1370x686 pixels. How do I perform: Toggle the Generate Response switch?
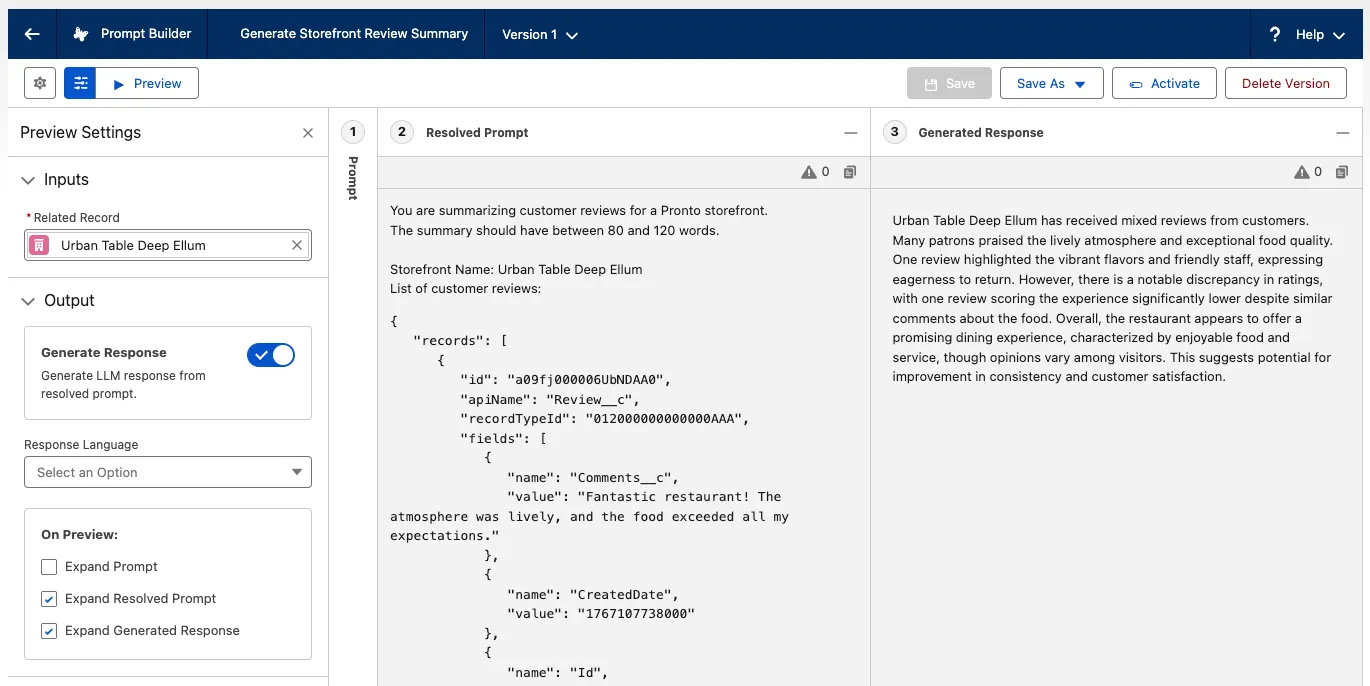(270, 355)
